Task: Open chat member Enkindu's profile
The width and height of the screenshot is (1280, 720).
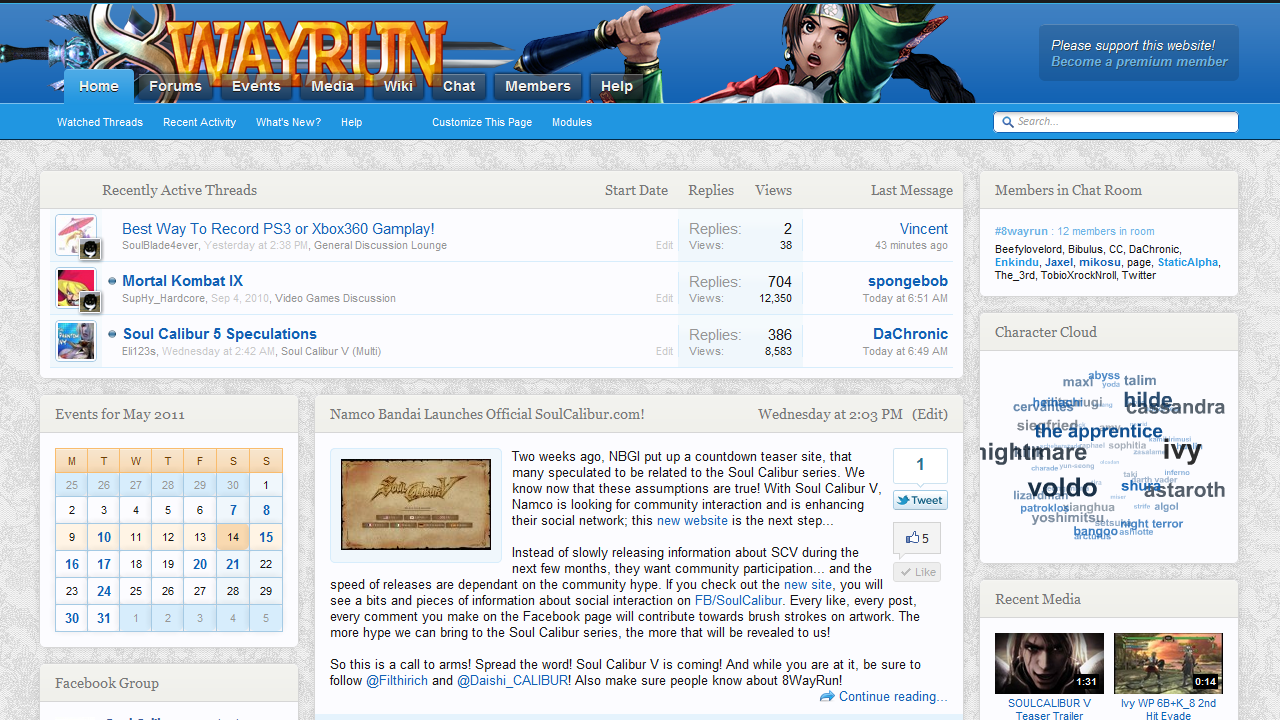Action: pos(1017,262)
